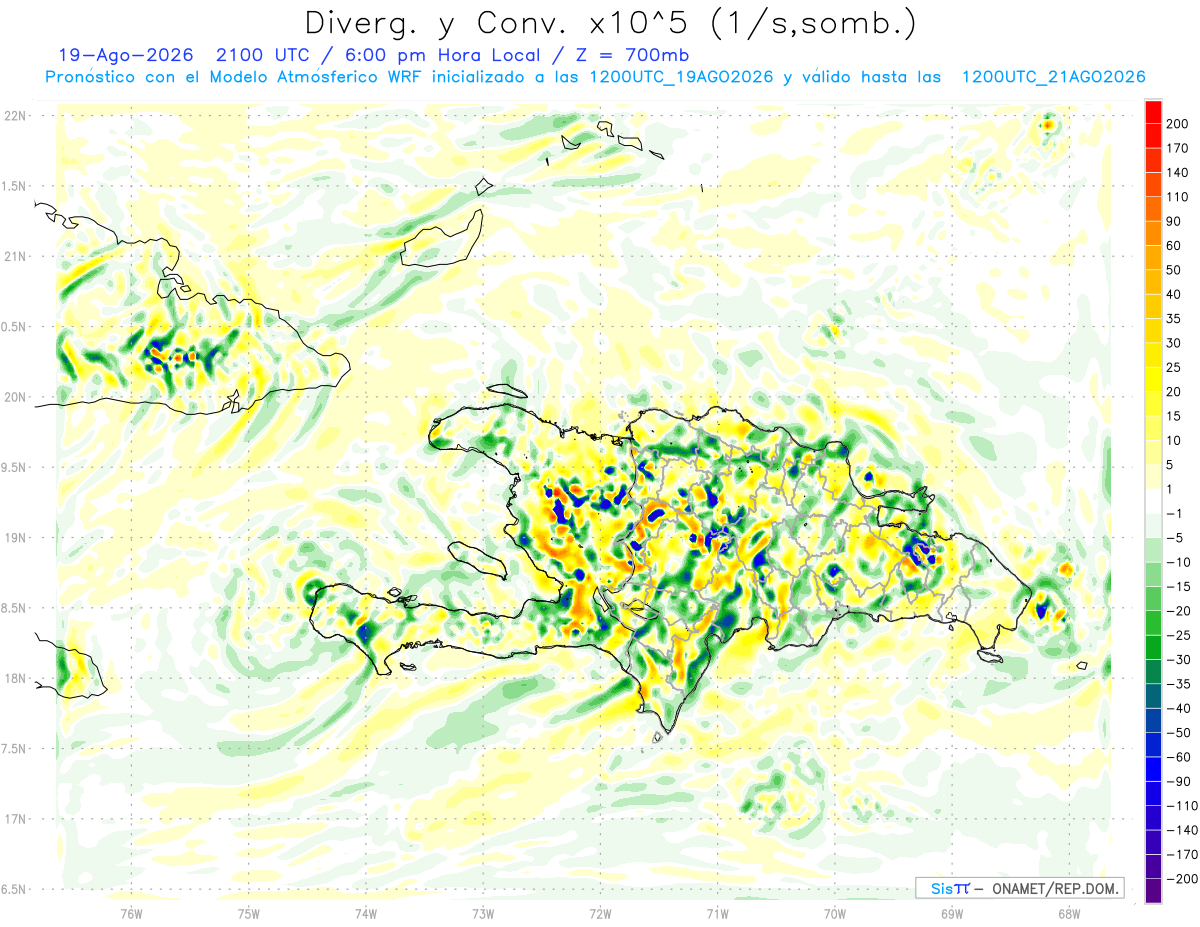Click the colorbar value '200' at the top
The width and height of the screenshot is (1200, 927).
click(x=1179, y=124)
